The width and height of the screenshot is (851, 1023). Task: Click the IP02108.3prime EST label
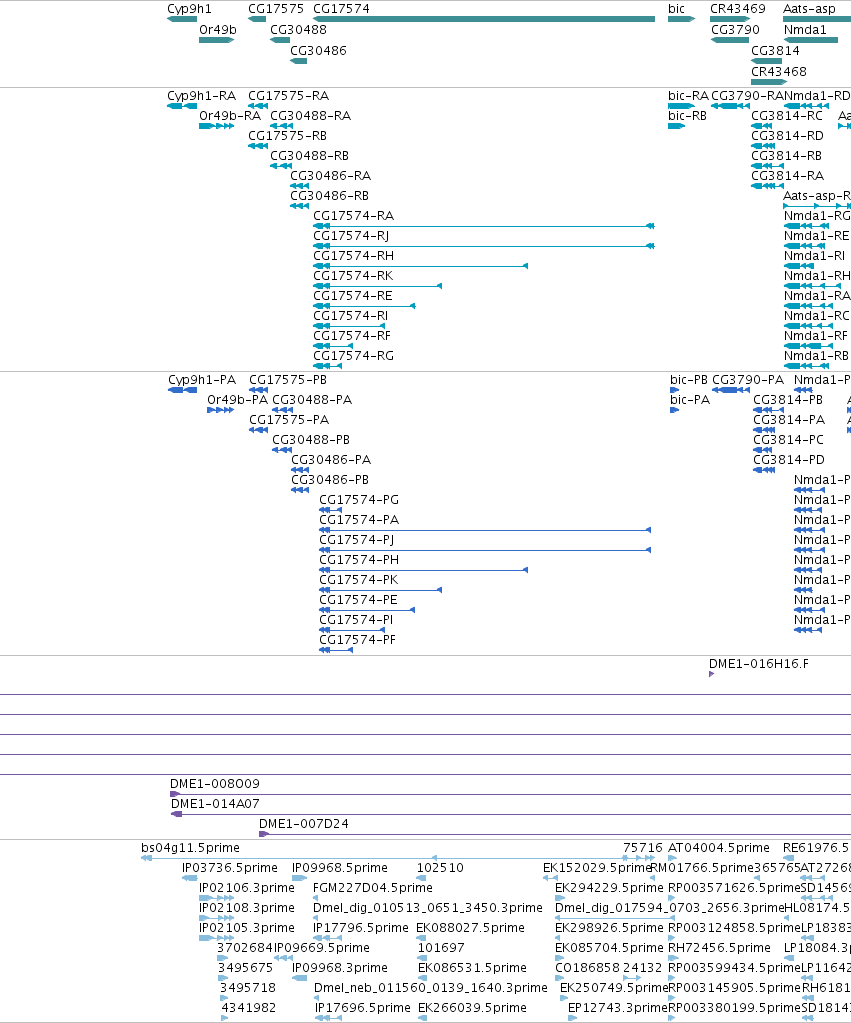[247, 908]
